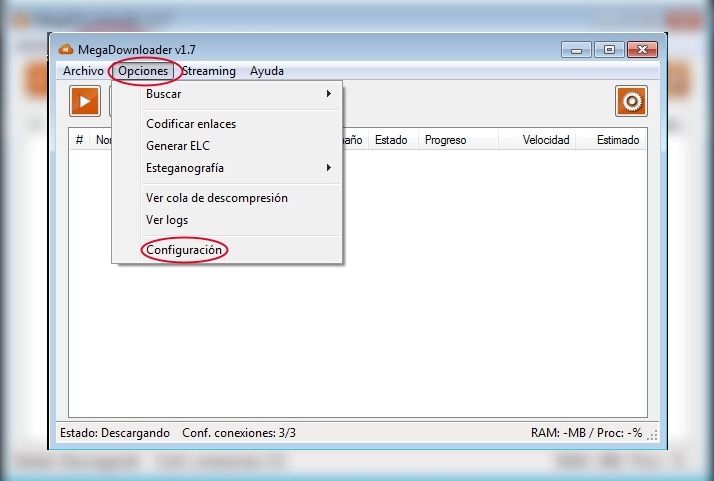Close the MegaDownloader window

[642, 49]
